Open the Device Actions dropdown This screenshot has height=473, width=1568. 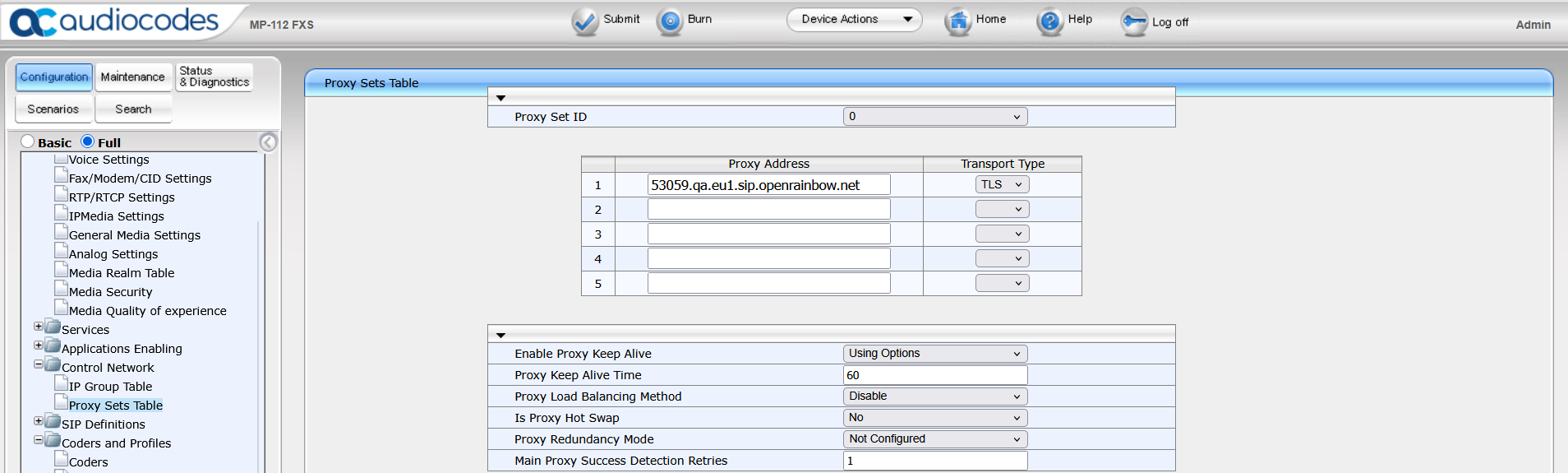tap(854, 20)
